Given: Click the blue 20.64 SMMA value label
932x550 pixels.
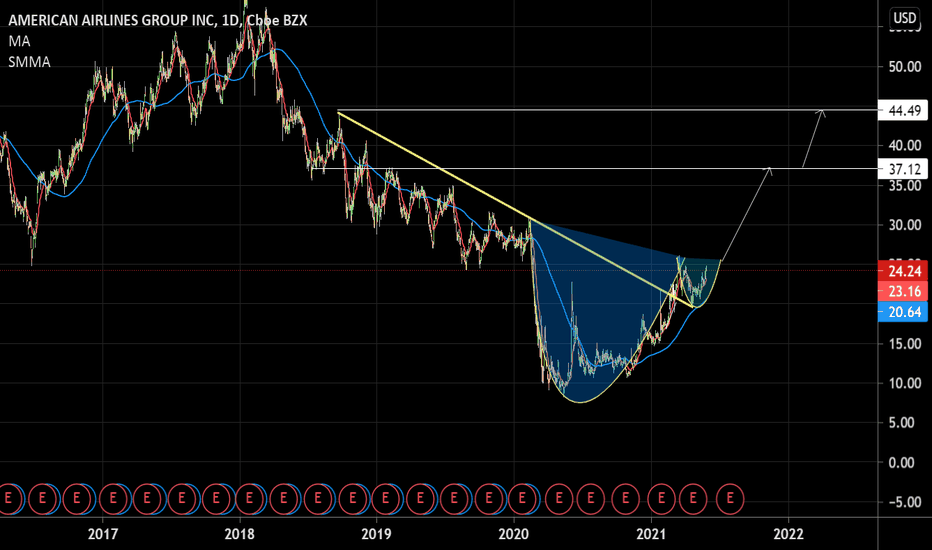Looking at the screenshot, I should tap(902, 312).
